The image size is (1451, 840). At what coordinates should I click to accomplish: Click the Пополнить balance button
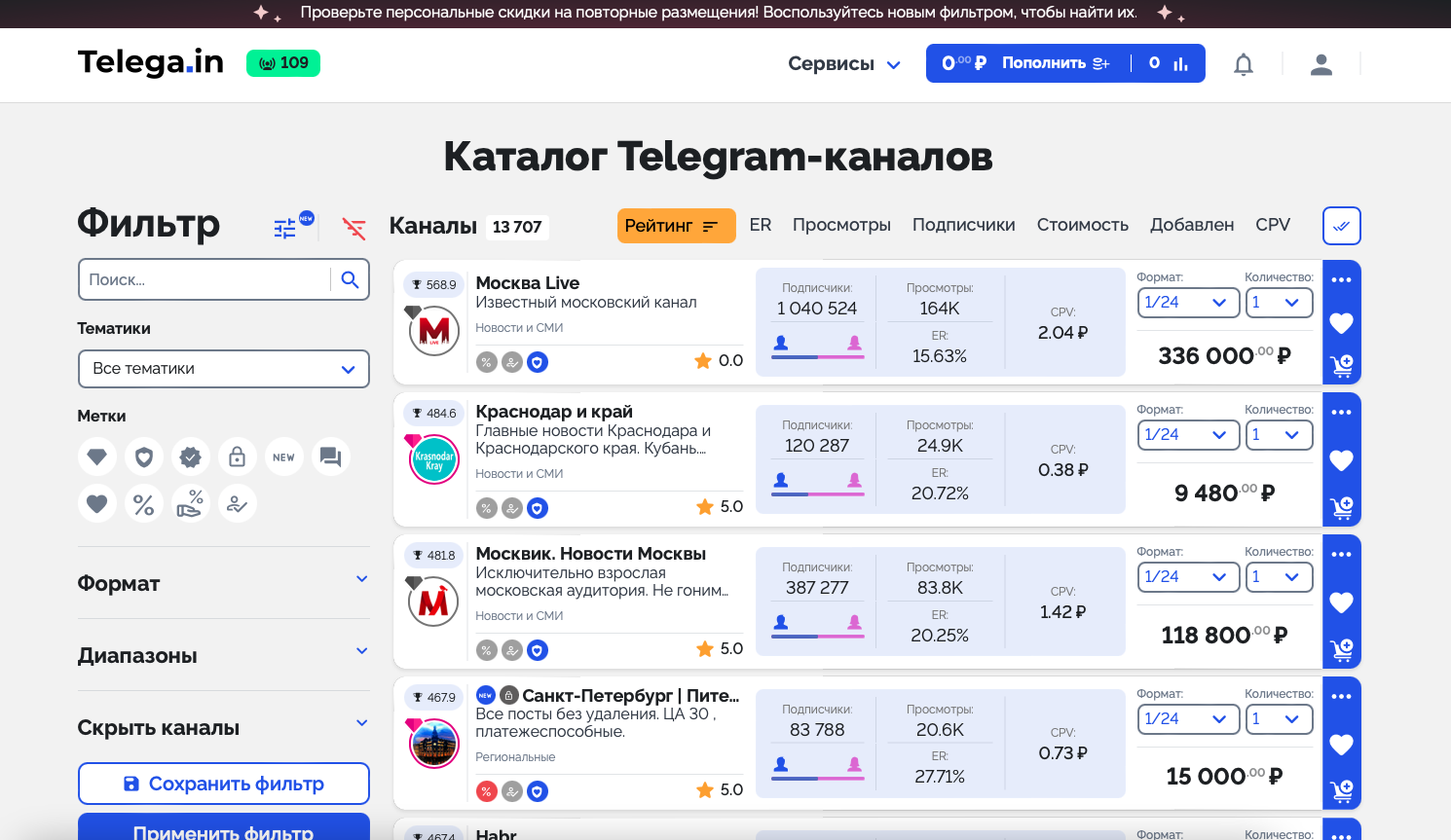click(1056, 63)
